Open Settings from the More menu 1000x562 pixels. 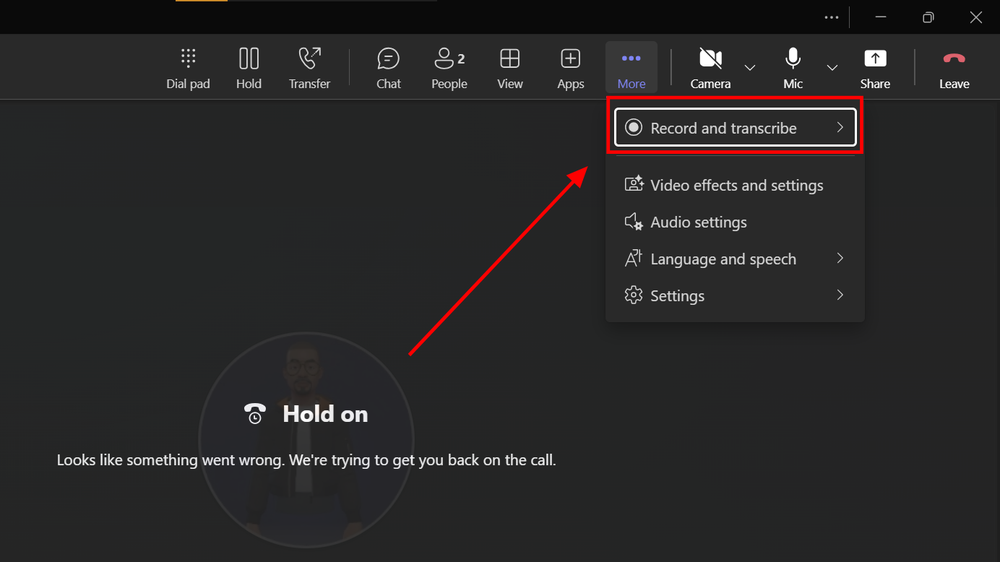point(677,296)
